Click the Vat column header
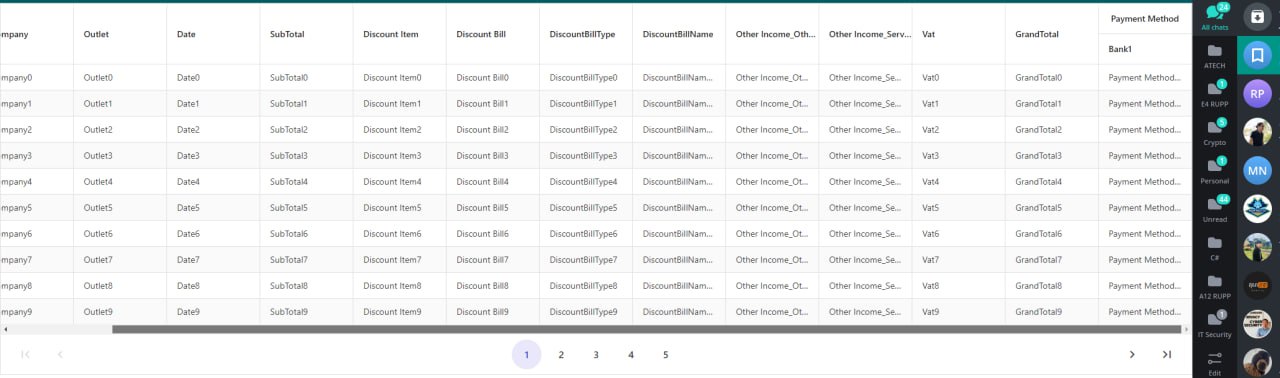Image resolution: width=1280 pixels, height=378 pixels. click(x=958, y=34)
